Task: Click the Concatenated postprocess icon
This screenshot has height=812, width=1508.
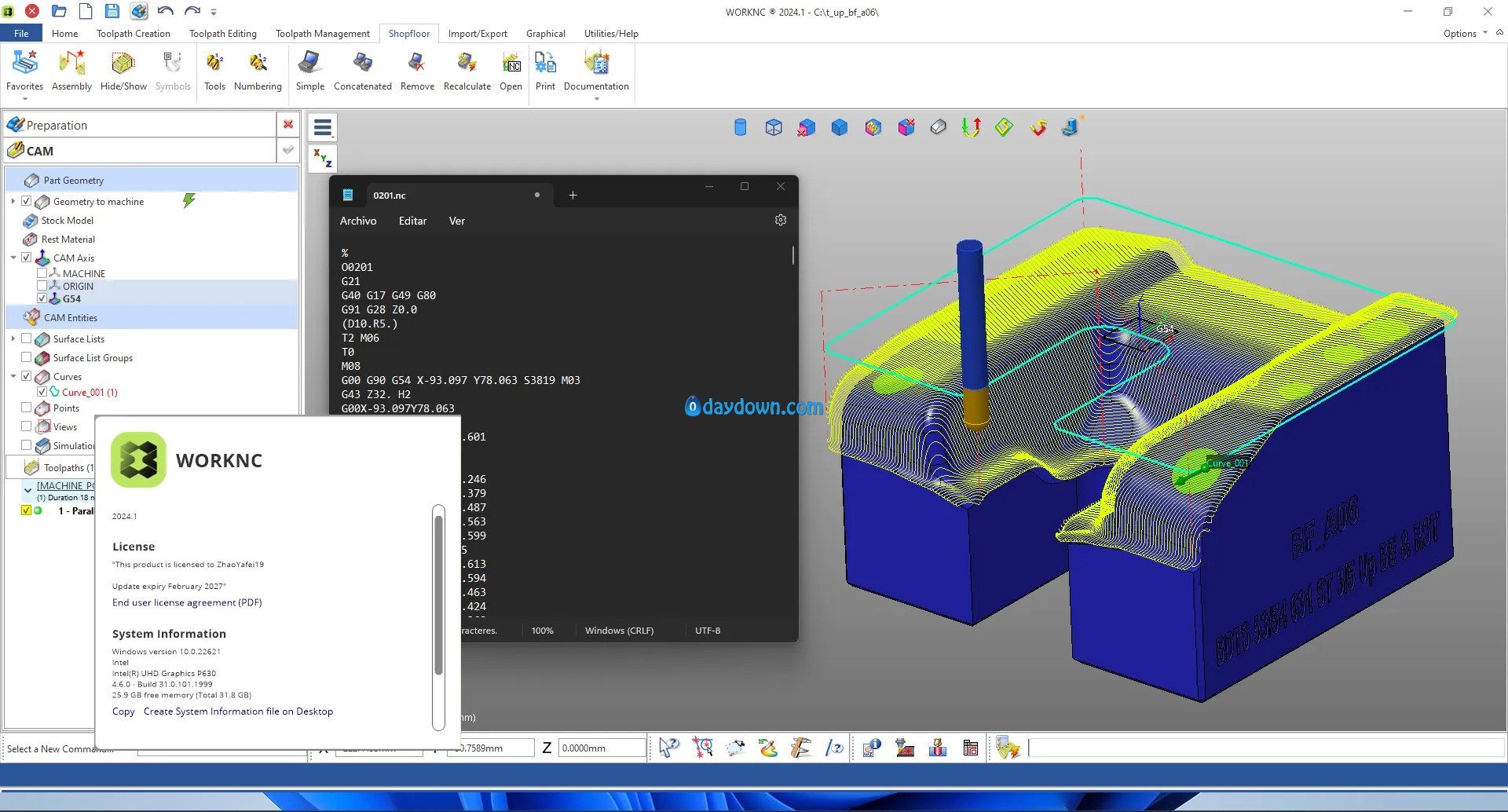Action: pos(362,71)
